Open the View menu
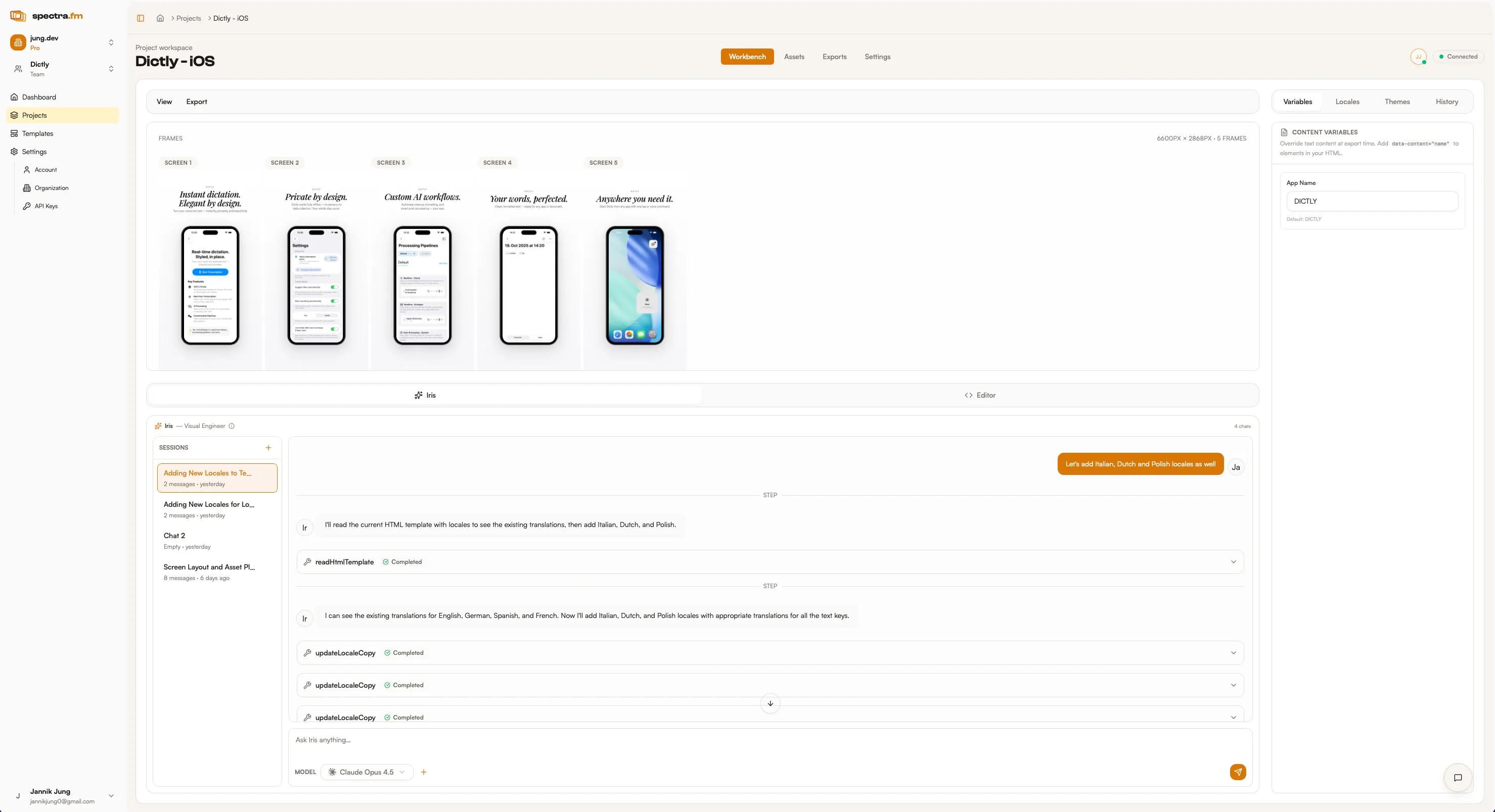 click(x=164, y=102)
